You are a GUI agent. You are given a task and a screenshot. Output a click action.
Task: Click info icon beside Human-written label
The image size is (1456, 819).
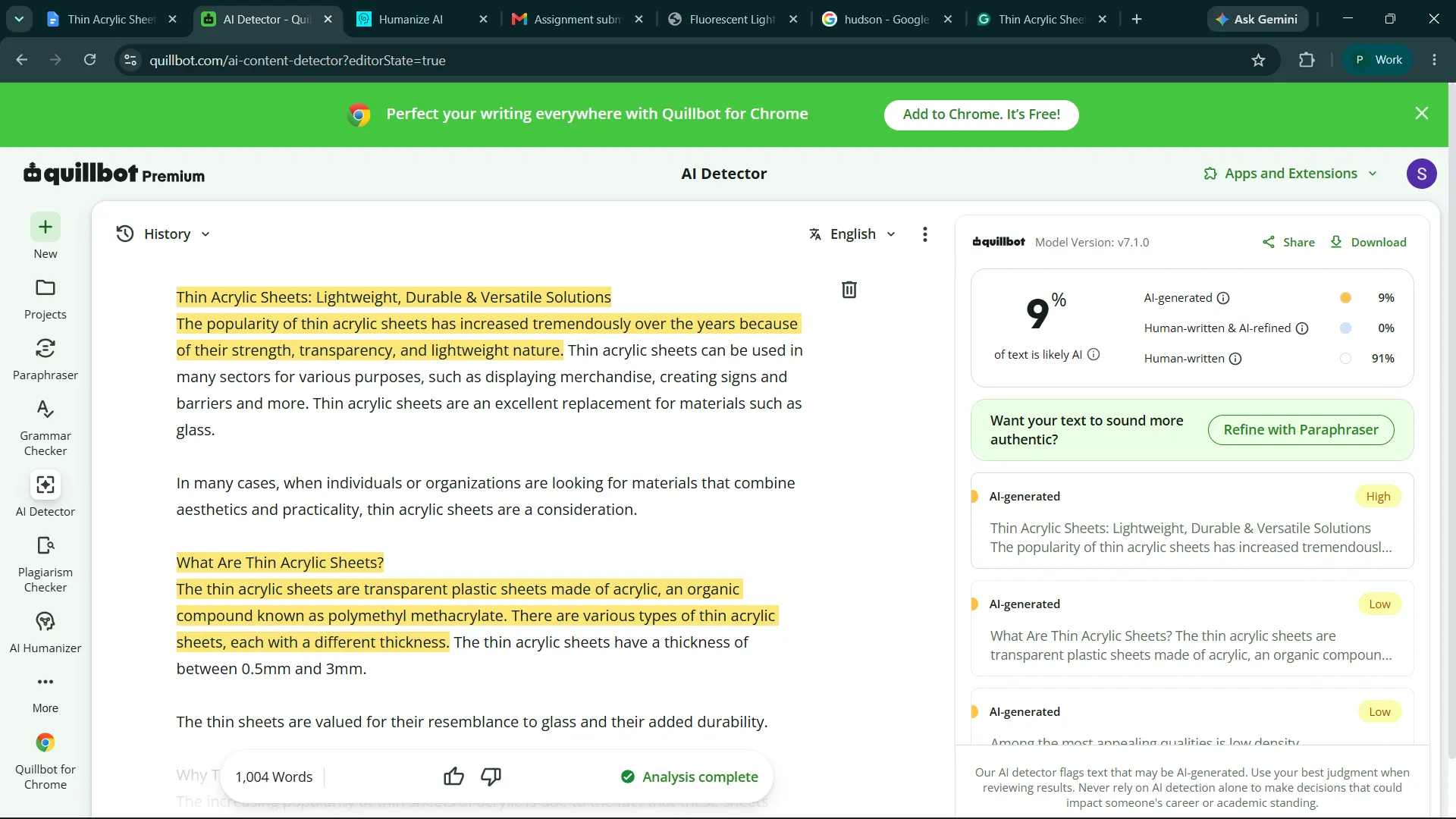(x=1235, y=359)
